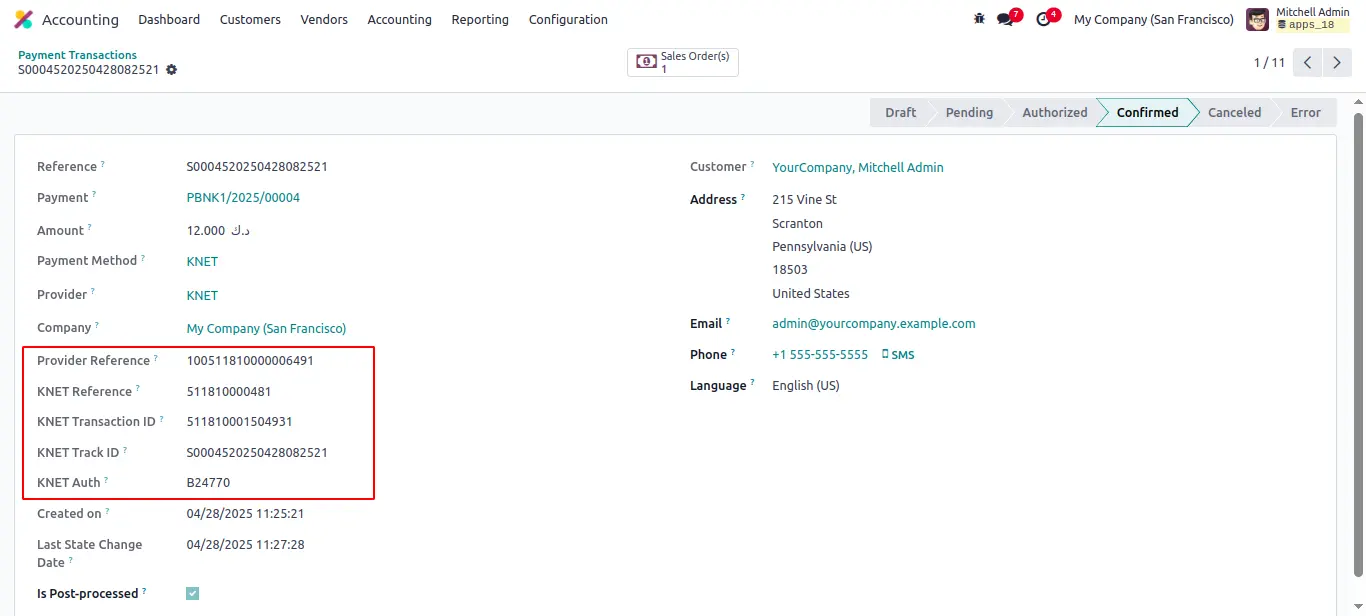This screenshot has height=616, width=1366.
Task: Click help tooltip icon beside Is Post-processed
Action: pyautogui.click(x=144, y=590)
